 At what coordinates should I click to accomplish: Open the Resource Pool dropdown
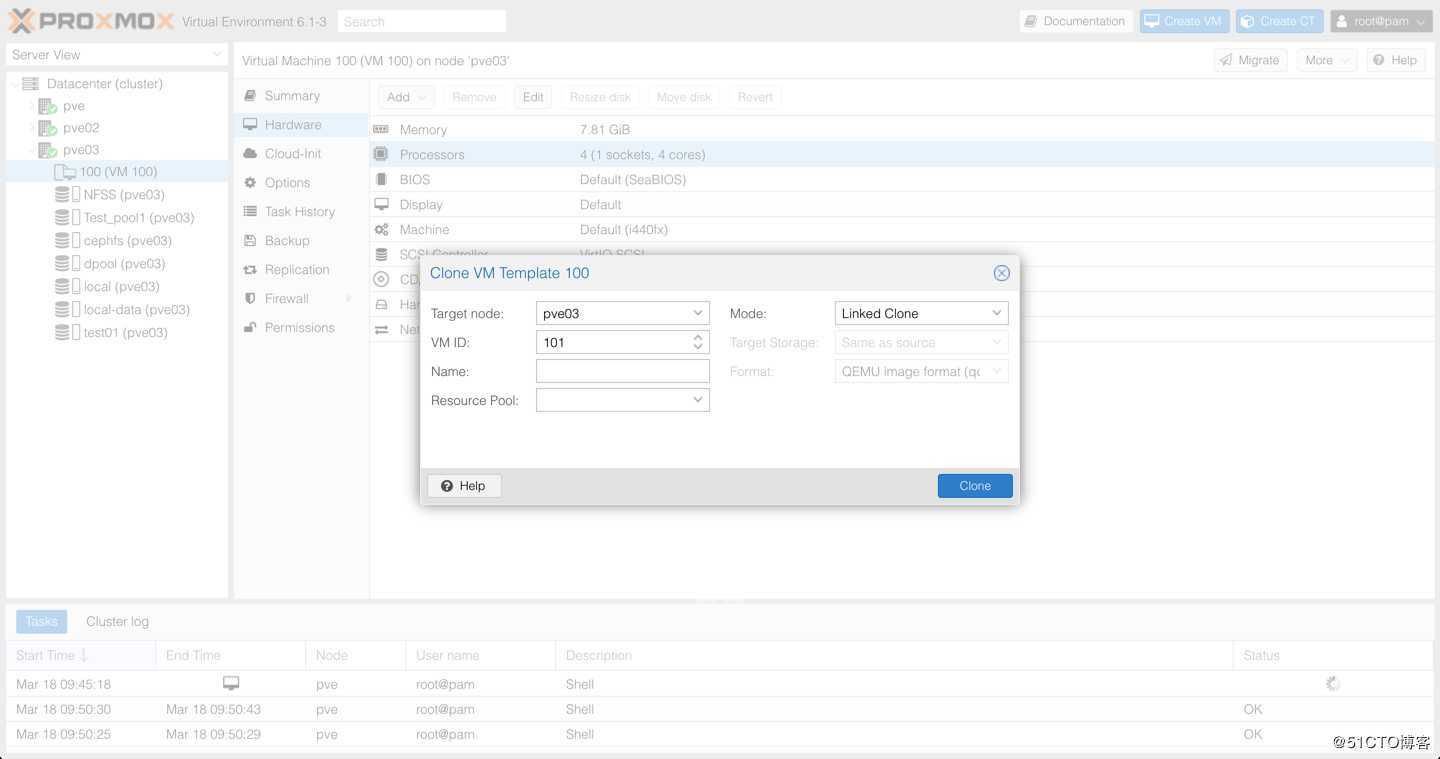click(698, 400)
